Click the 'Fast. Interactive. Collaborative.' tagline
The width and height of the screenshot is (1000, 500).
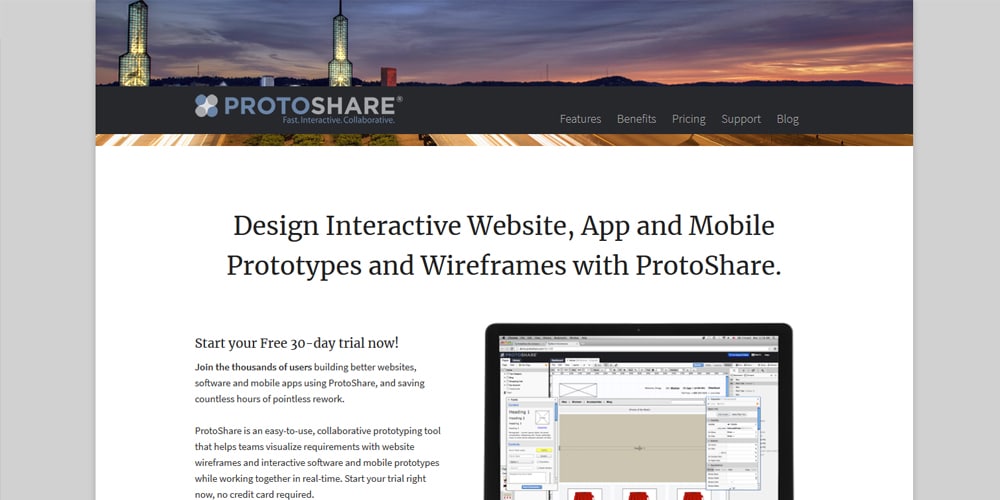339,120
